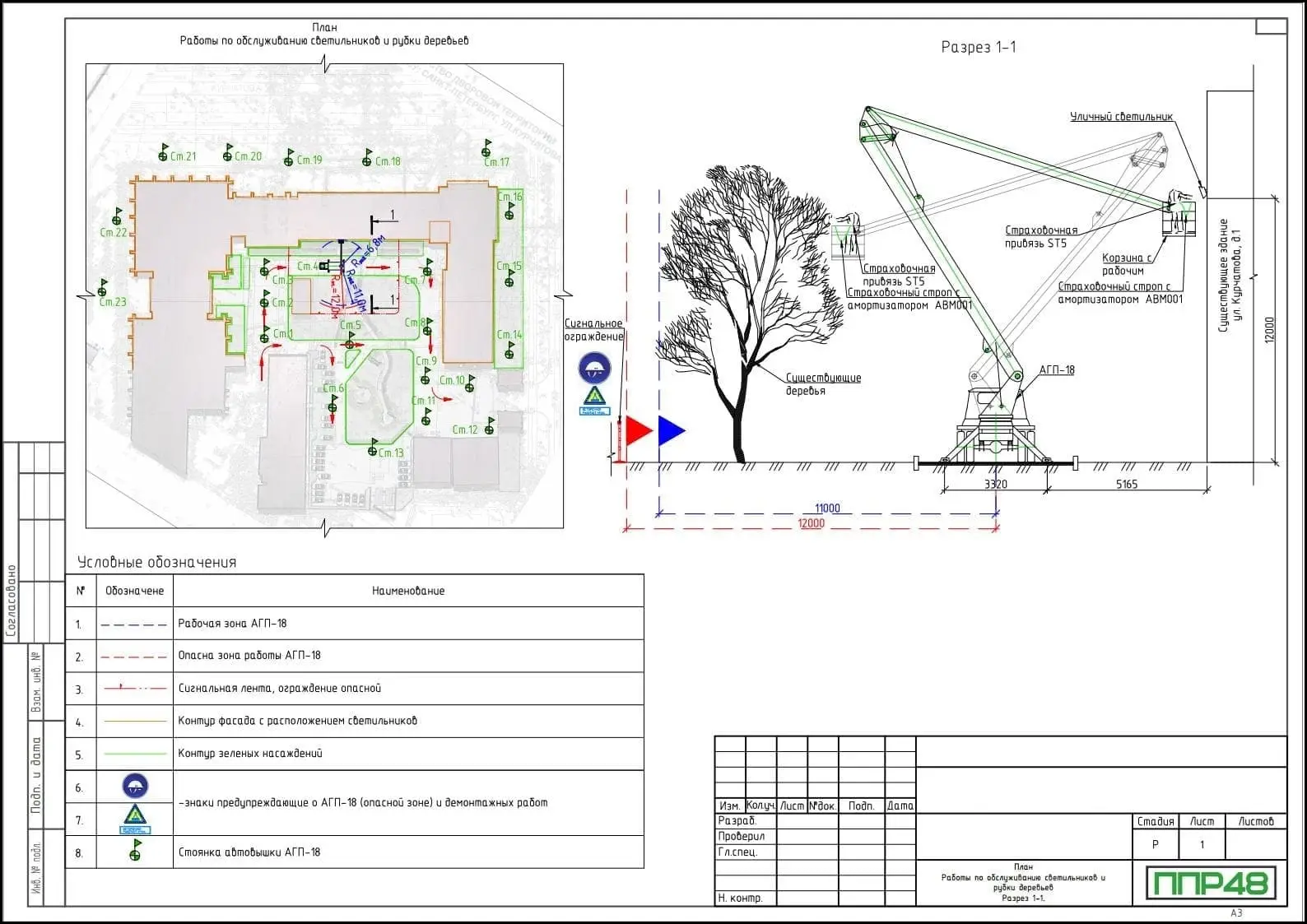
Task: Click the 'Разраб.' cell in the title block
Action: (x=737, y=821)
